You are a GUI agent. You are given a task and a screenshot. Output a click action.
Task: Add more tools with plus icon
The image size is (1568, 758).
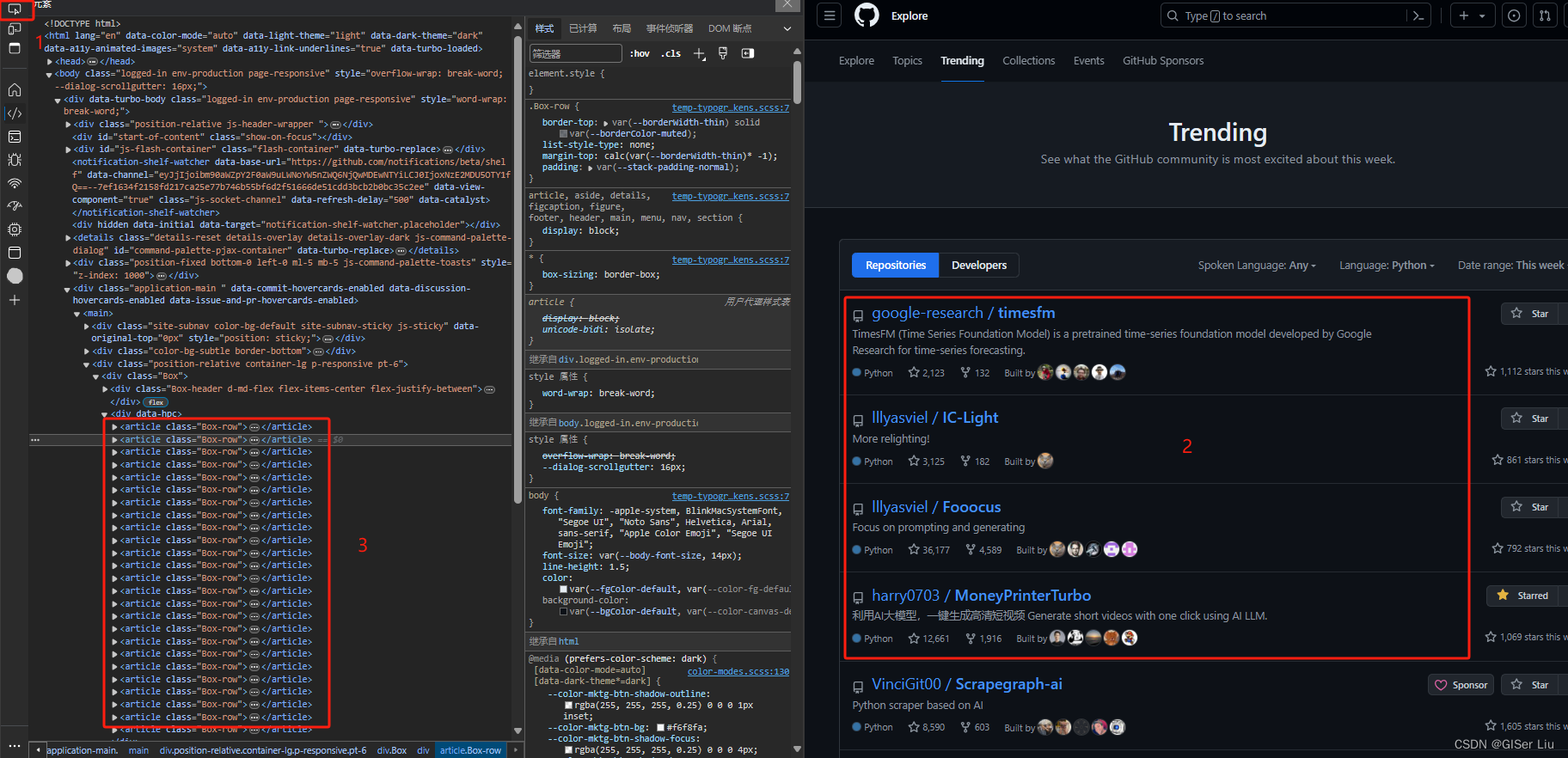15,300
